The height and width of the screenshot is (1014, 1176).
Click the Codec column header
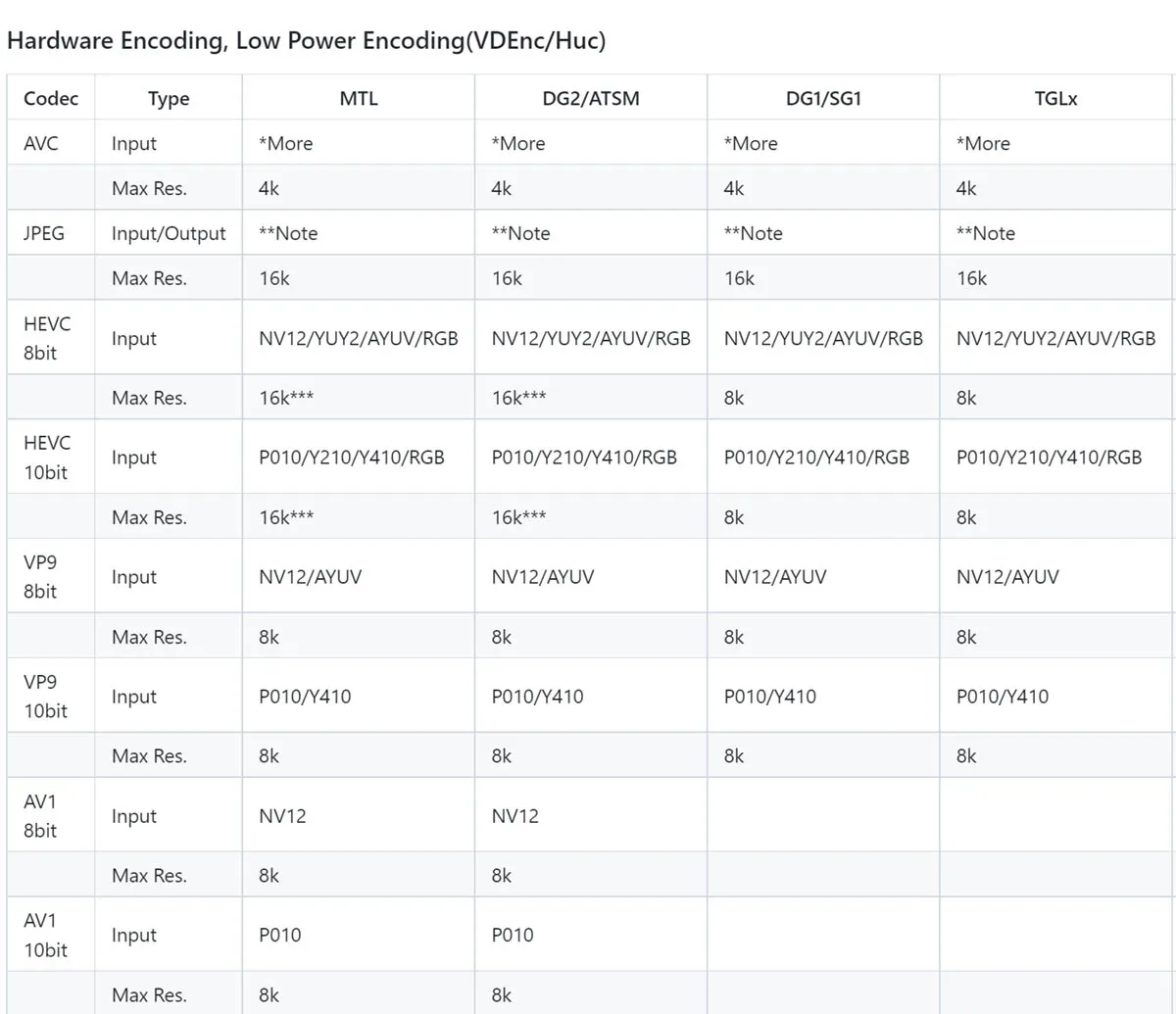(51, 98)
